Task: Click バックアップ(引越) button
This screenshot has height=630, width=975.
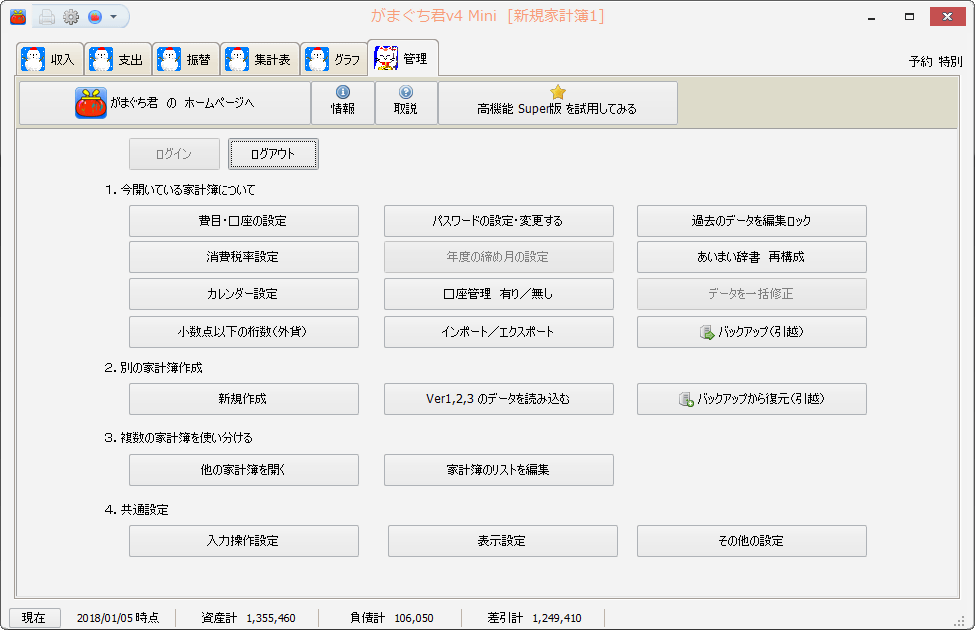Action: coord(751,332)
